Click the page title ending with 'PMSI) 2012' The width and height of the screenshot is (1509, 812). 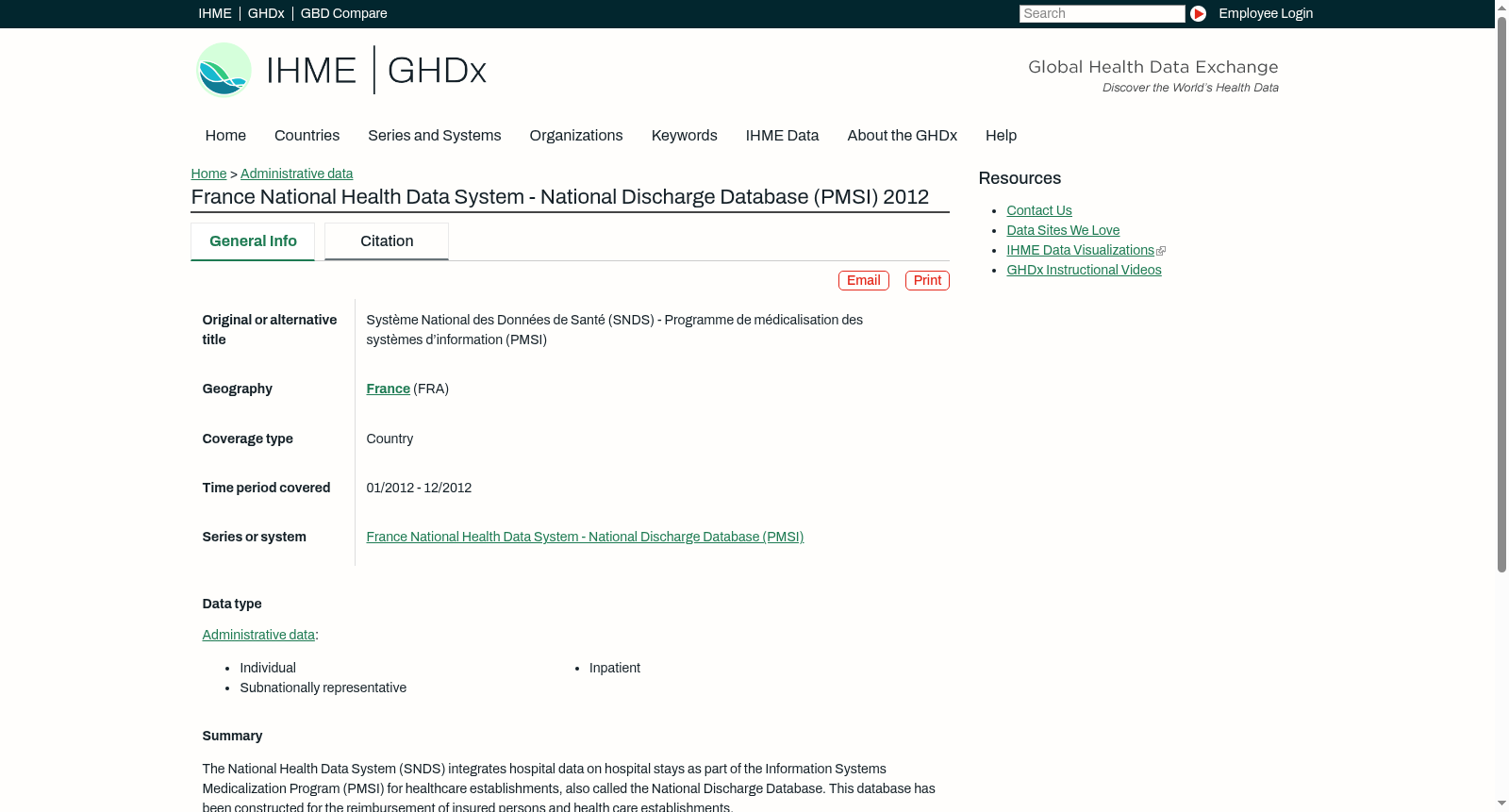tap(560, 197)
